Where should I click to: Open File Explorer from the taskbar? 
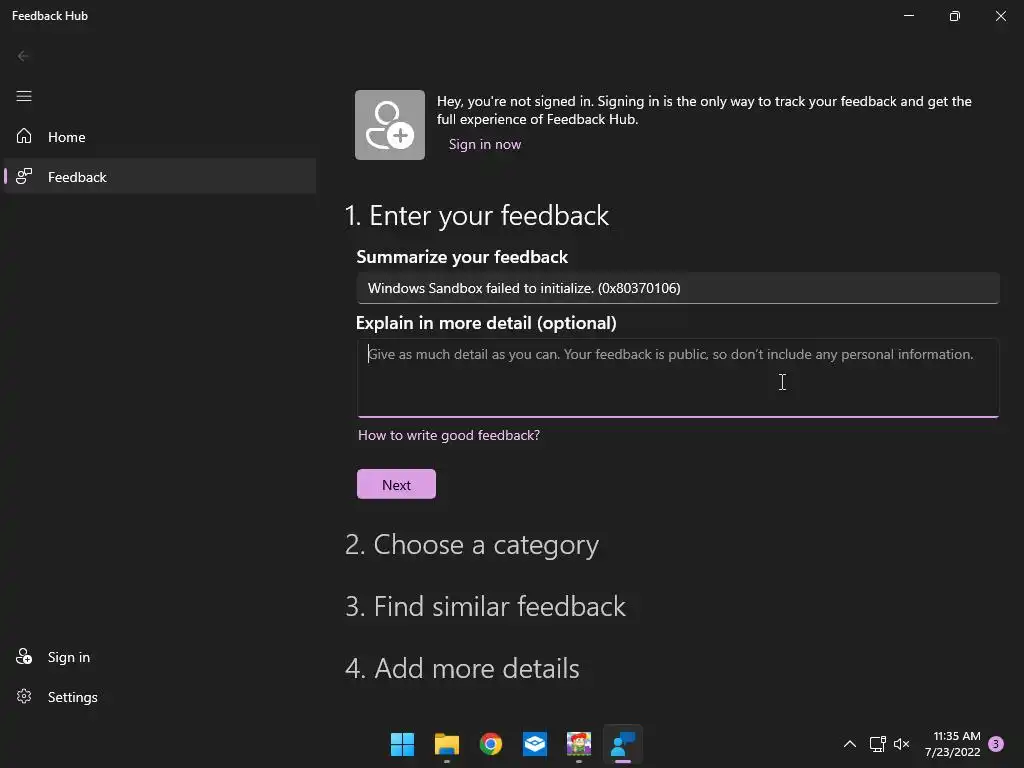(447, 744)
